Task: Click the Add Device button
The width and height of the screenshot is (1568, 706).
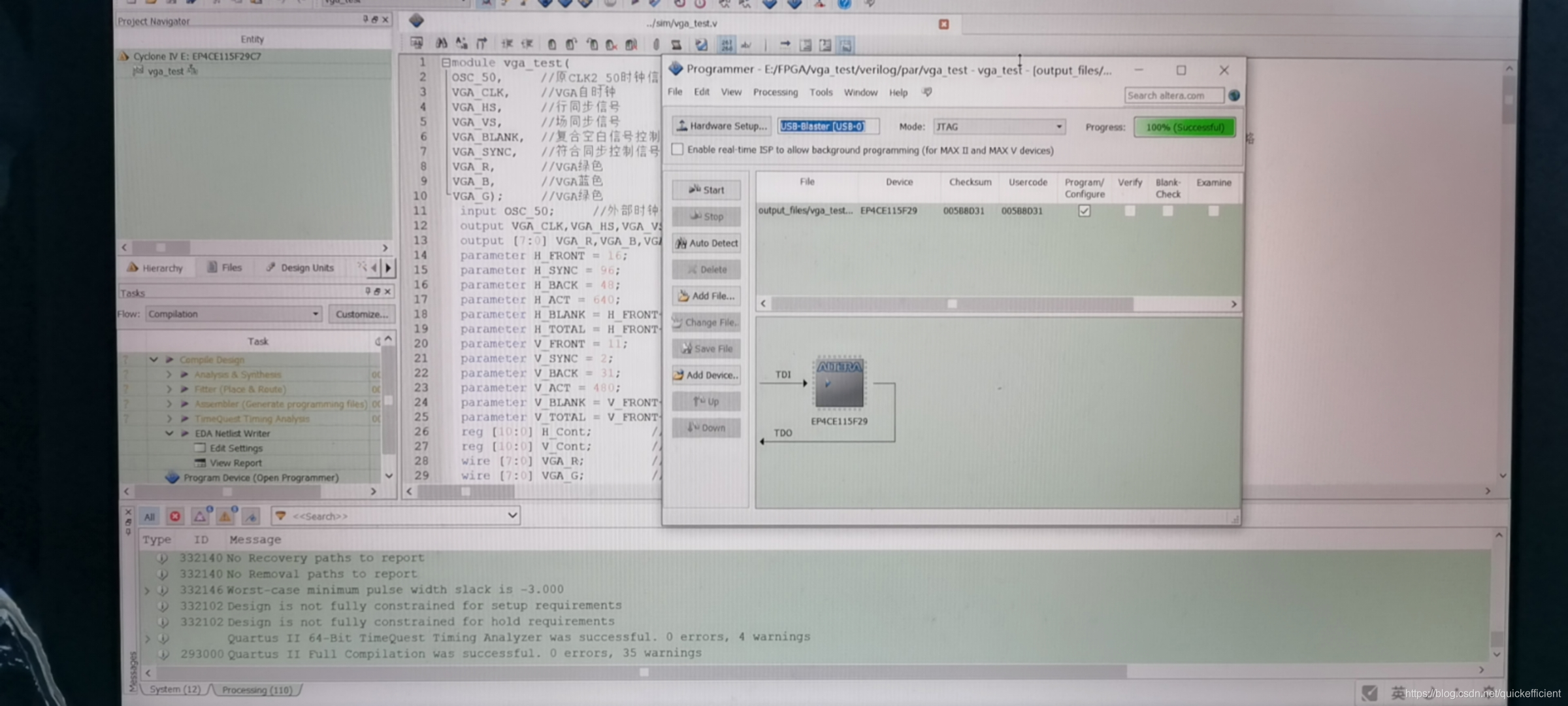Action: tap(706, 375)
